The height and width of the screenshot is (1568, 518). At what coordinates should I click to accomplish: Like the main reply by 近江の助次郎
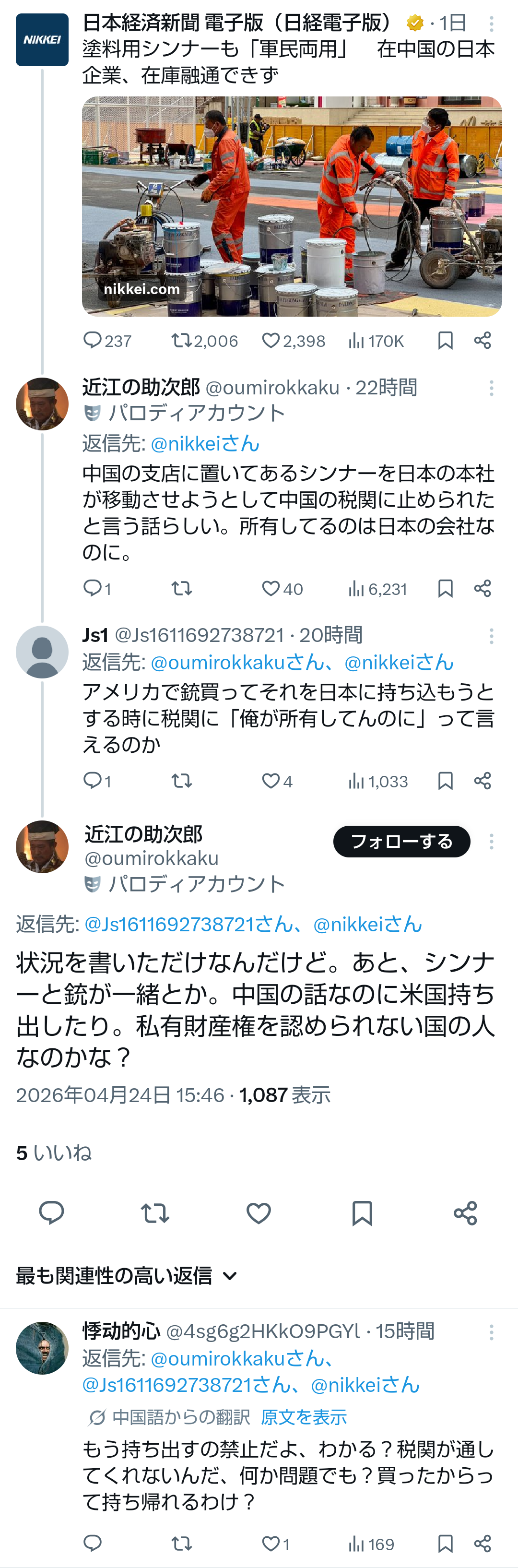point(258,1213)
